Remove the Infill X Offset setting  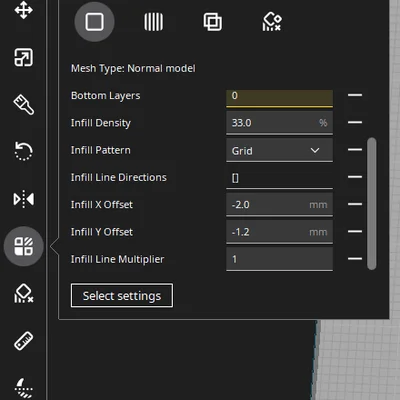pos(355,204)
